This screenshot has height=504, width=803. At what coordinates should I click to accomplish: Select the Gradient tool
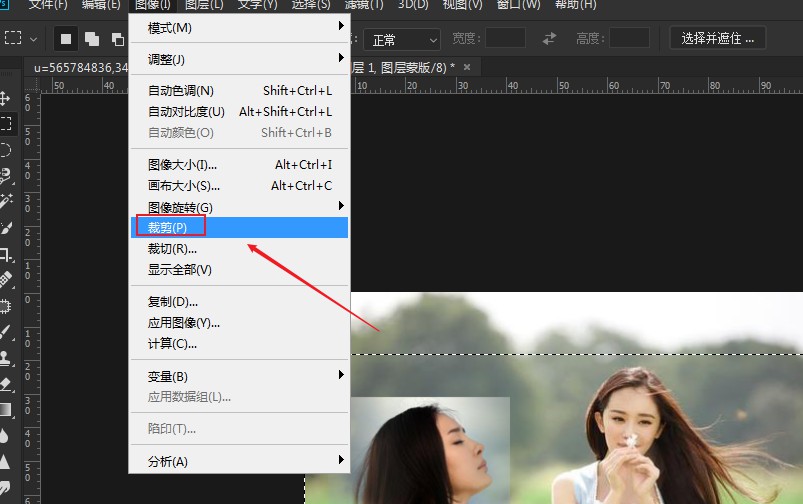tap(6, 409)
